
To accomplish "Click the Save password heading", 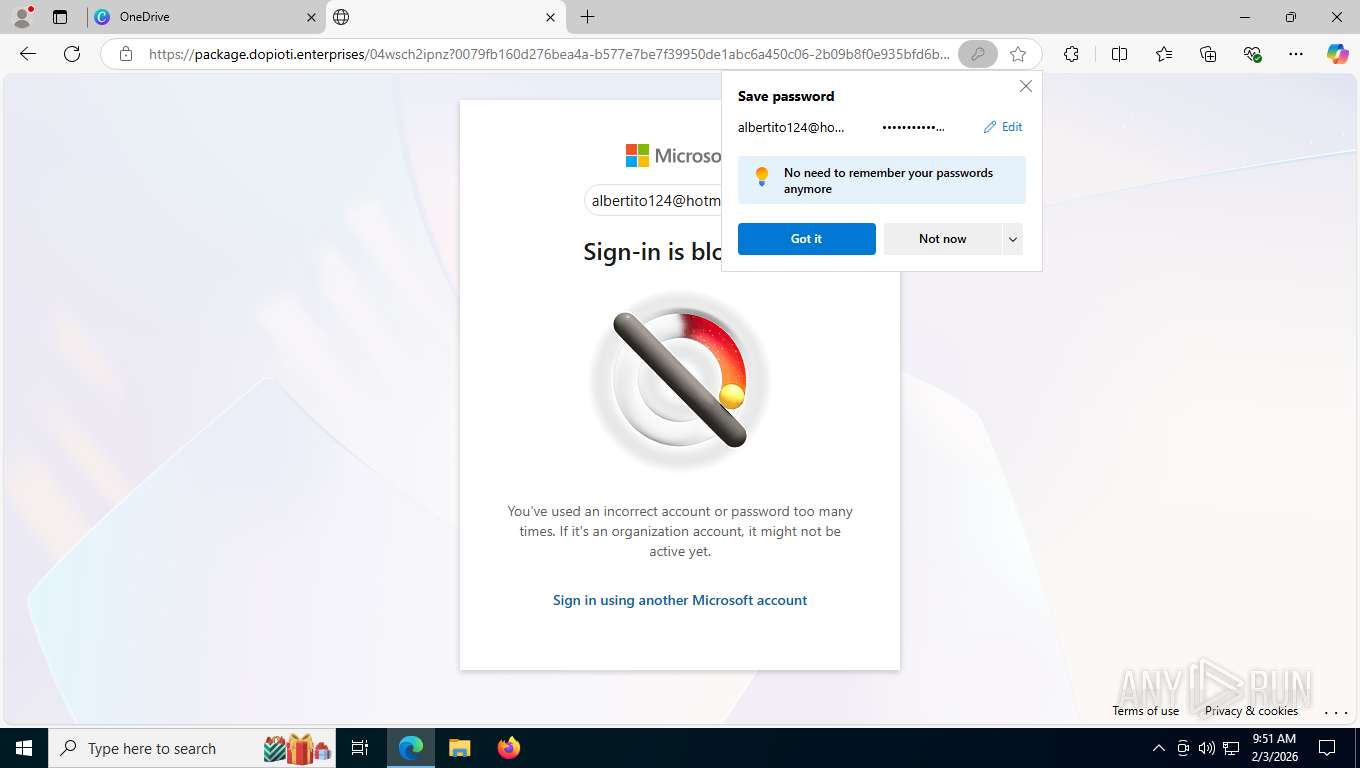I will click(x=786, y=96).
